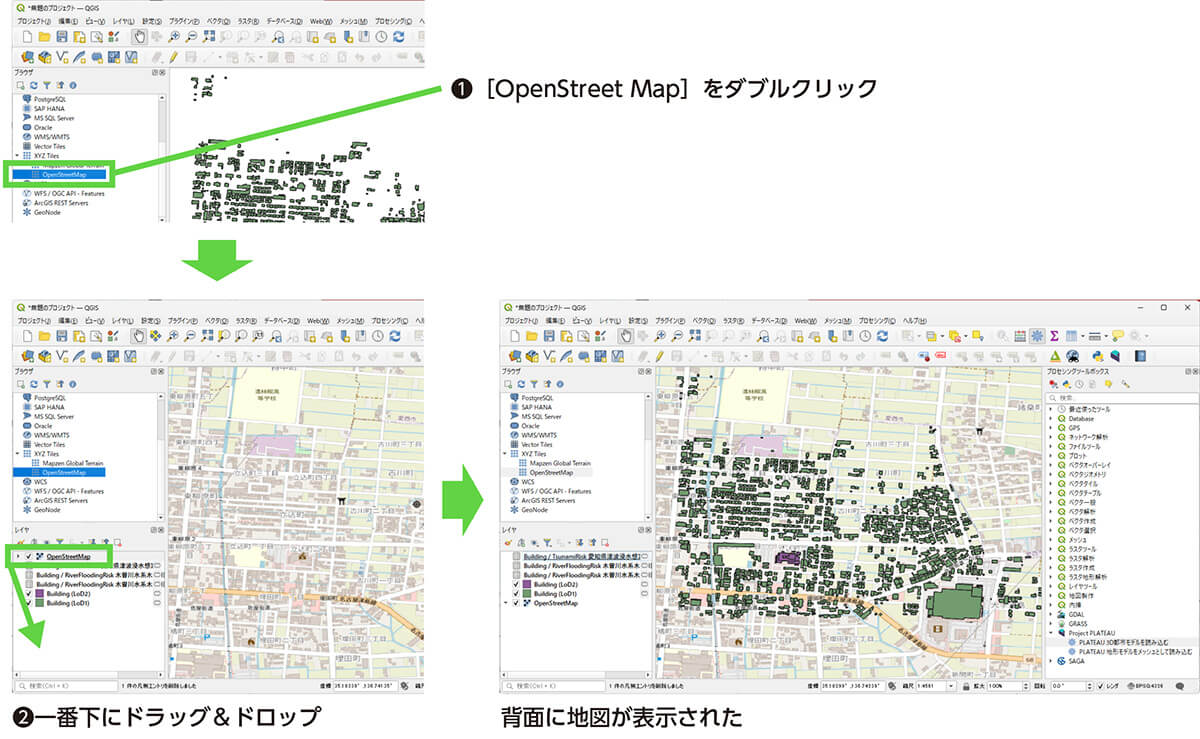Open ベクタ menu in right QGIS window
This screenshot has width=1200, height=739.
pos(703,320)
